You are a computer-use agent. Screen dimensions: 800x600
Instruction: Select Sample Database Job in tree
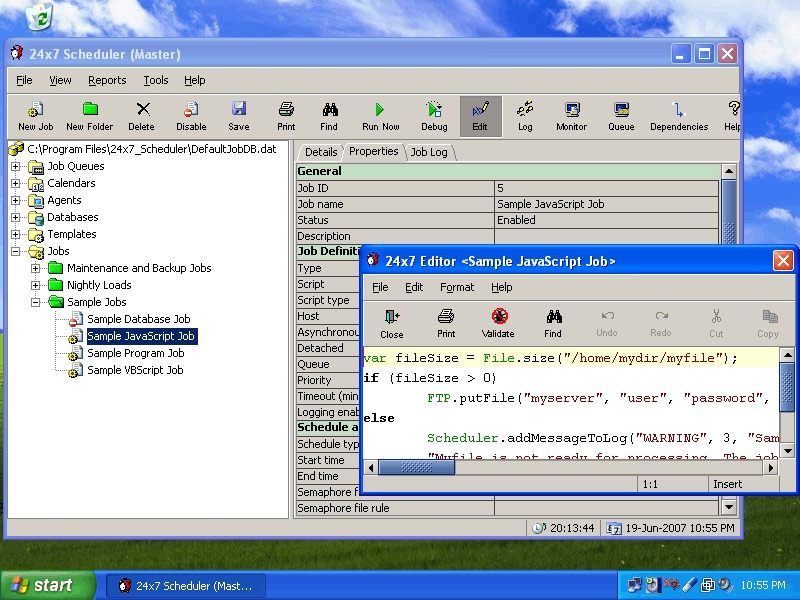point(138,319)
